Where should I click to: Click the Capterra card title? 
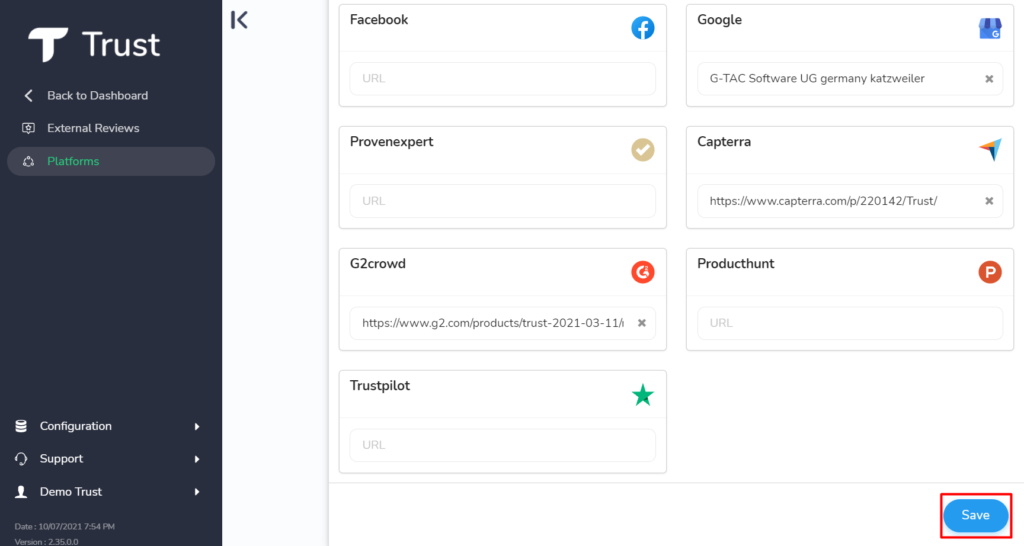(724, 142)
